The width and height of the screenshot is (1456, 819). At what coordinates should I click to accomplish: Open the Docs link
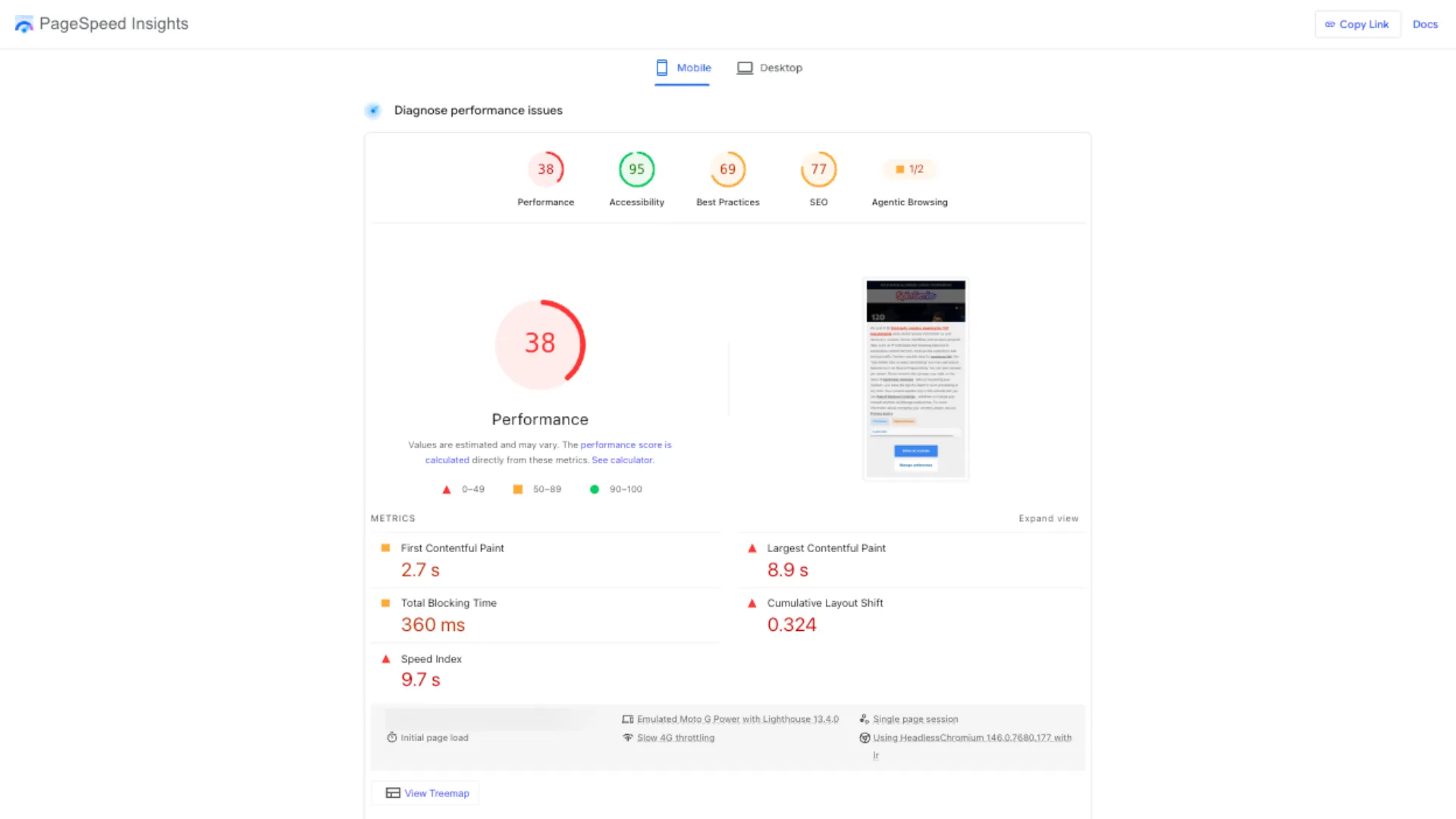coord(1425,24)
